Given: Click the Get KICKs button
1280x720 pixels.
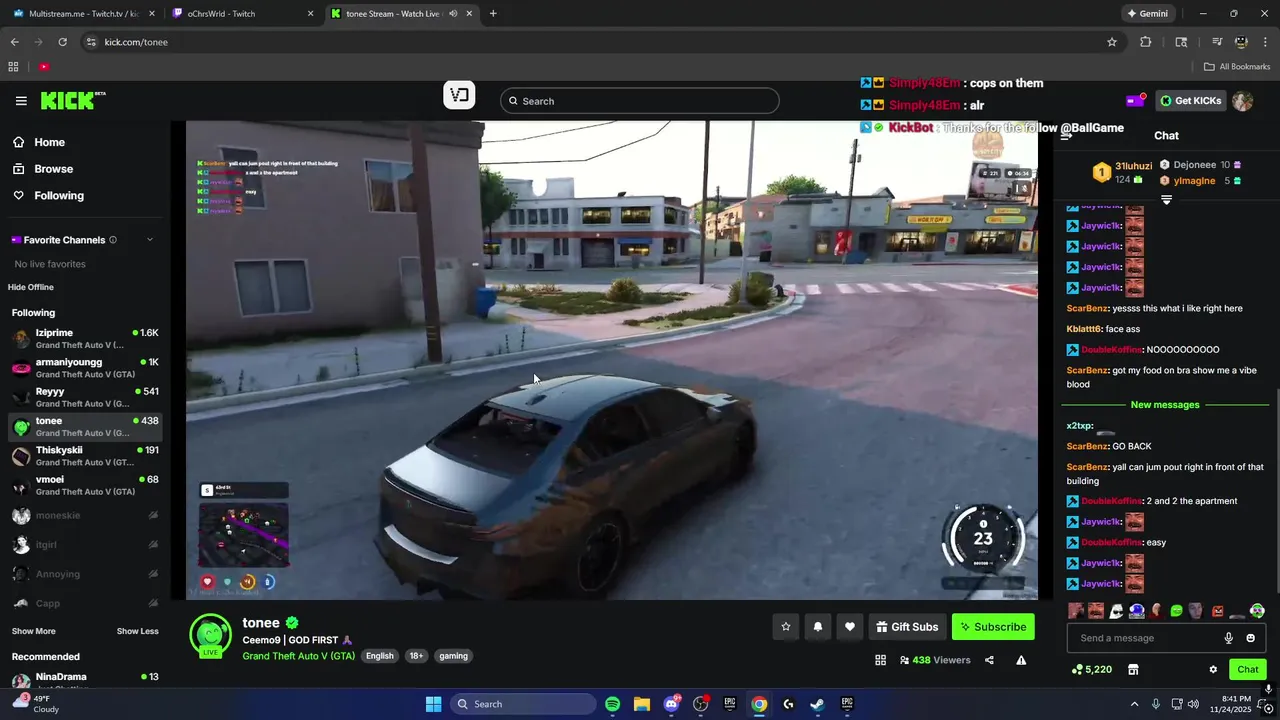Looking at the screenshot, I should (x=1191, y=101).
